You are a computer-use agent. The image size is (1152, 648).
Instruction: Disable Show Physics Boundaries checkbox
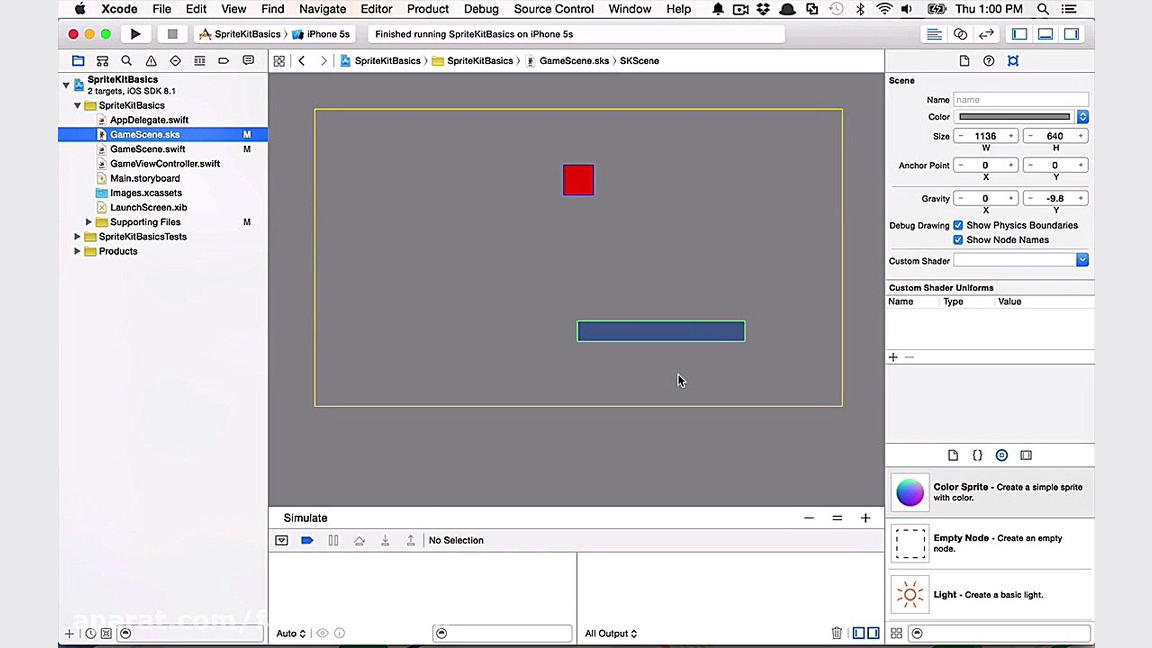click(958, 226)
